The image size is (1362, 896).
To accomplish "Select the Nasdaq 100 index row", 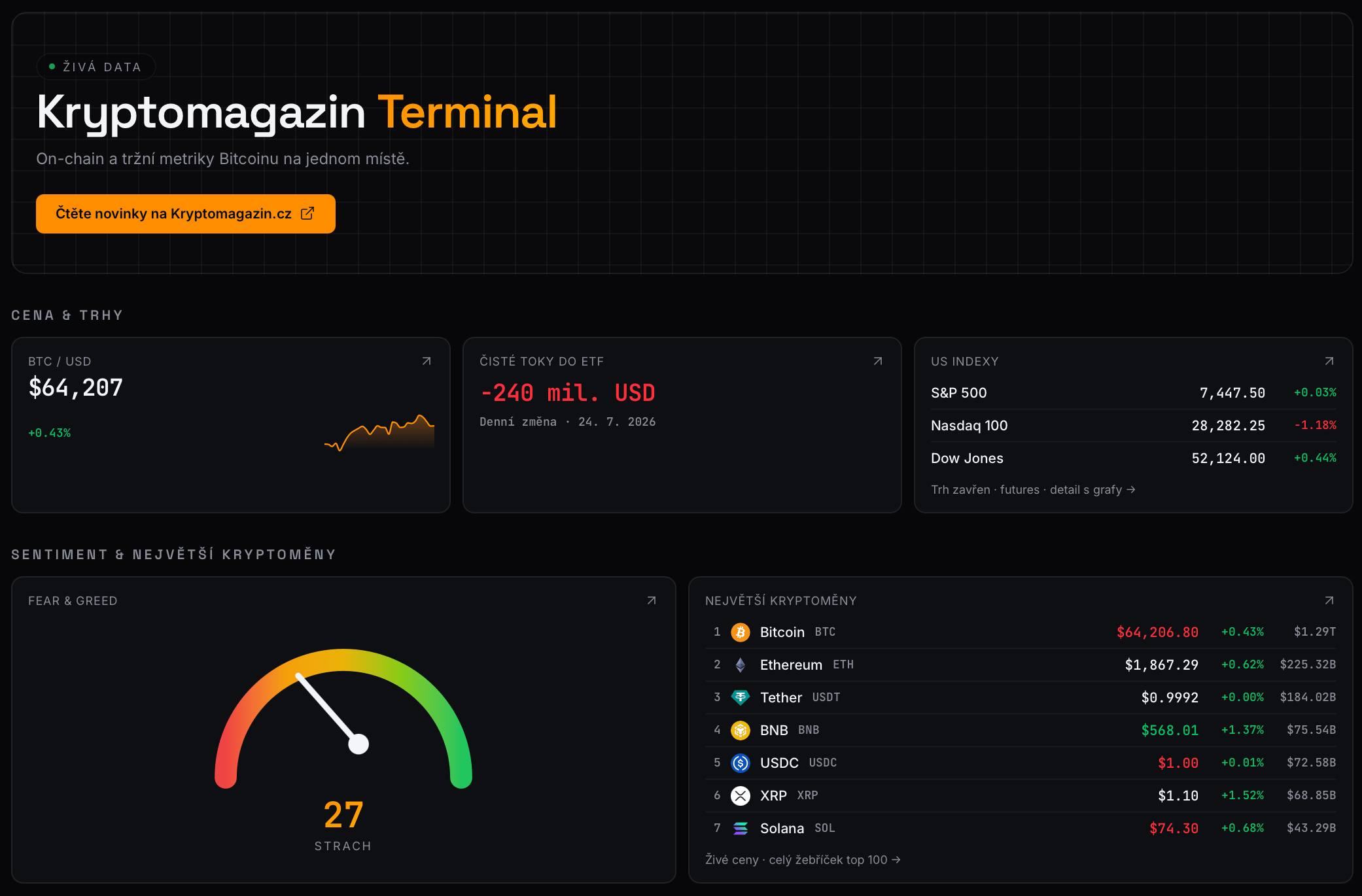I will pyautogui.click(x=1134, y=426).
